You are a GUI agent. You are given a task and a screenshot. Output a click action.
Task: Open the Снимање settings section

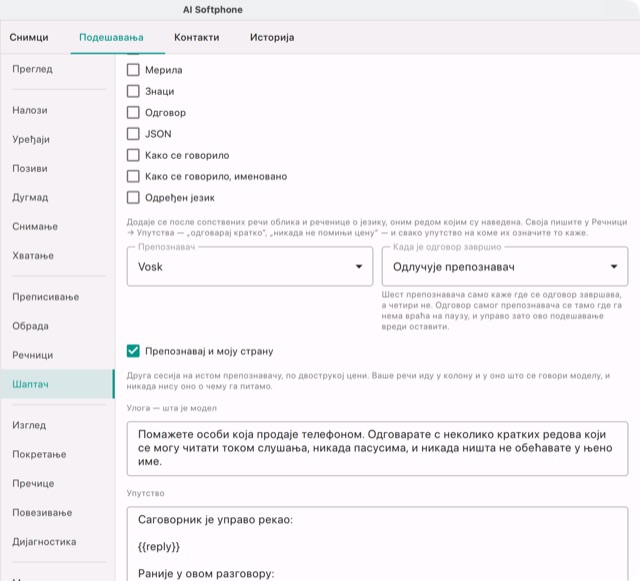click(x=57, y=227)
